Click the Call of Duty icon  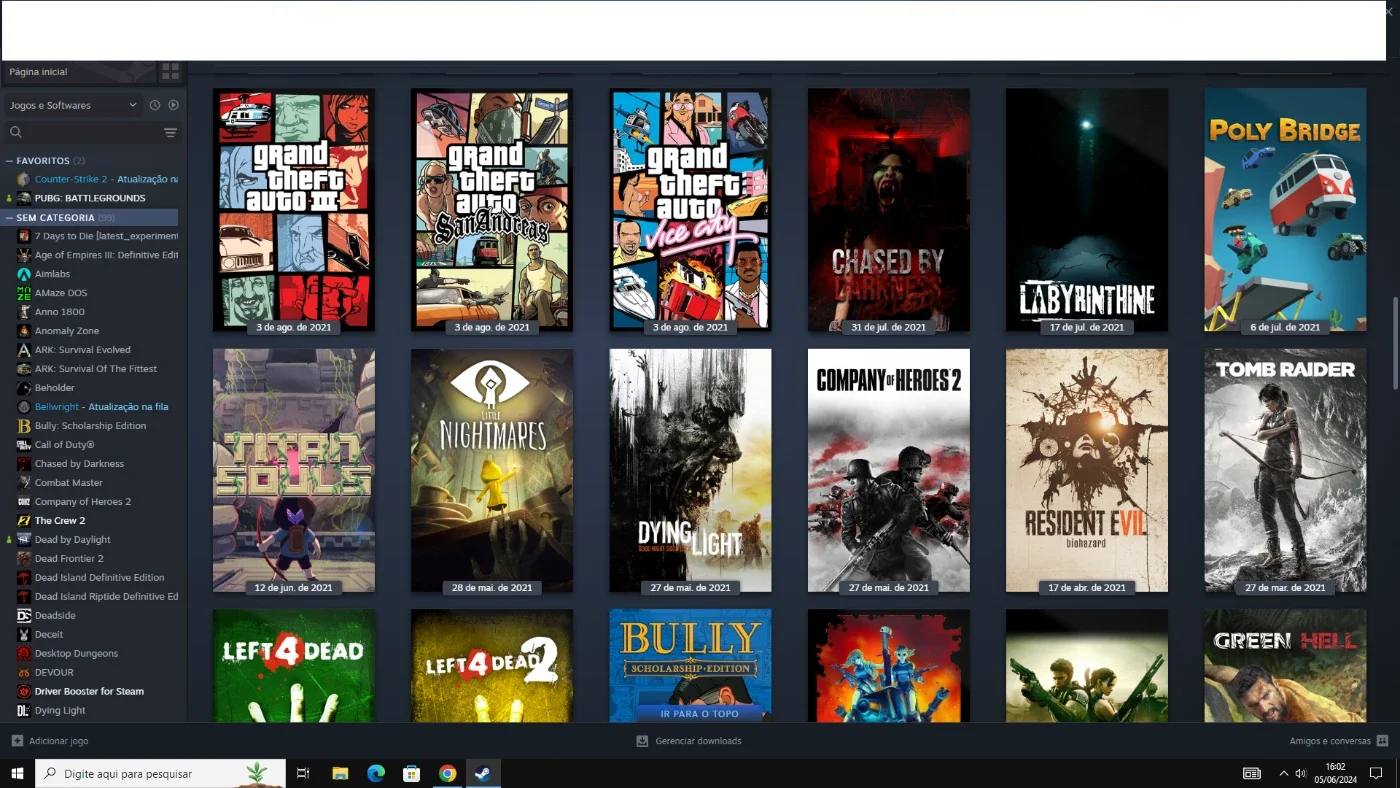[24, 445]
